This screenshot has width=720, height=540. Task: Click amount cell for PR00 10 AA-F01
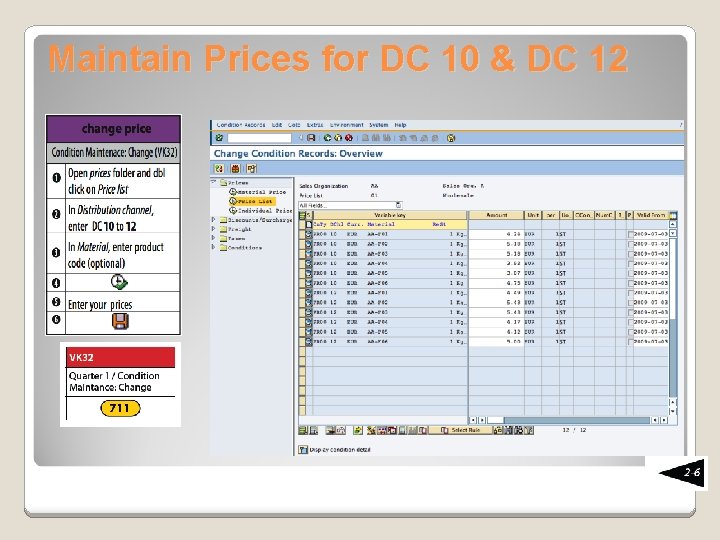[496, 234]
